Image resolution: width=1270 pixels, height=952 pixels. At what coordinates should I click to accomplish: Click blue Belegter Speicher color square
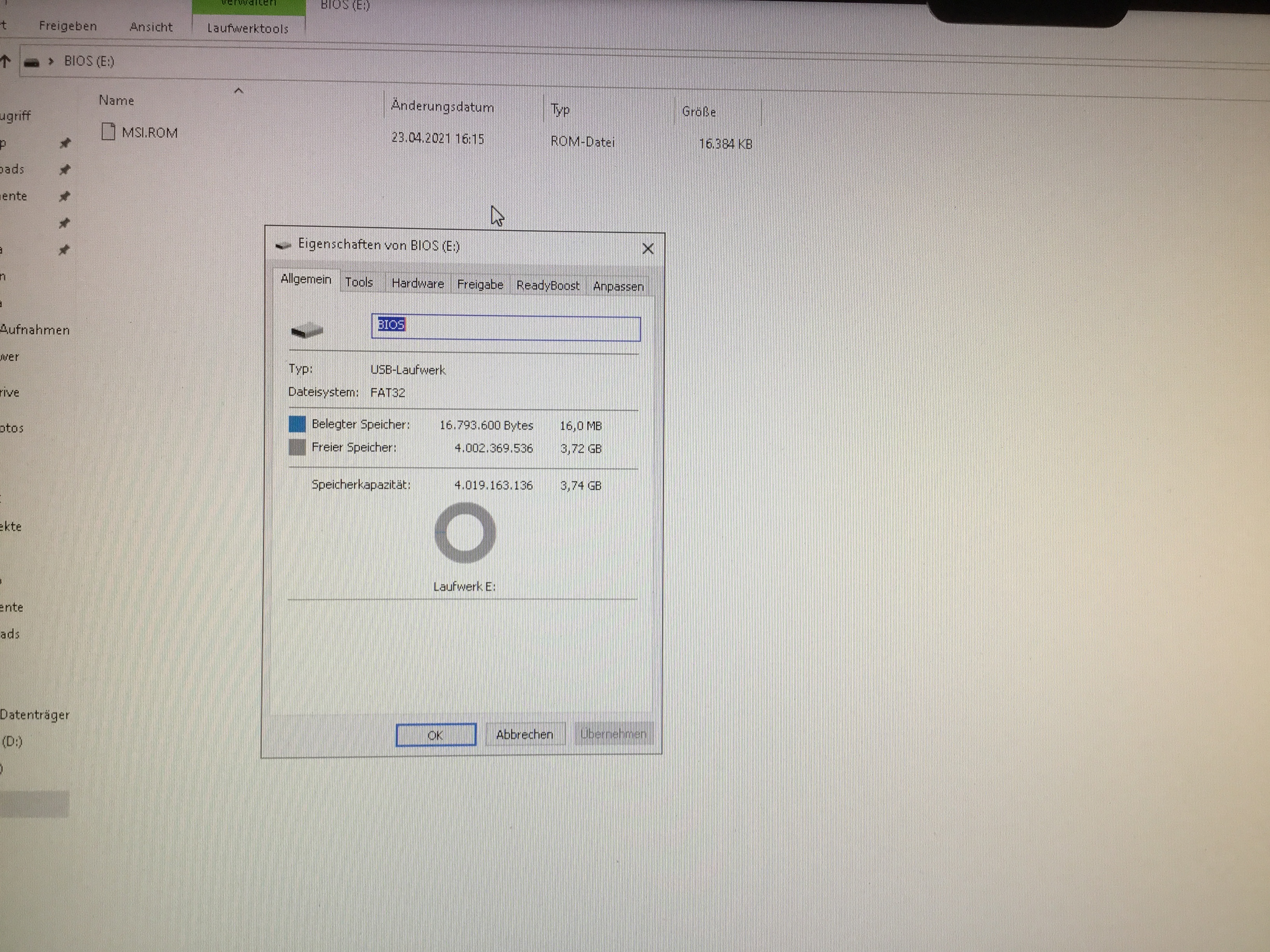tap(297, 424)
